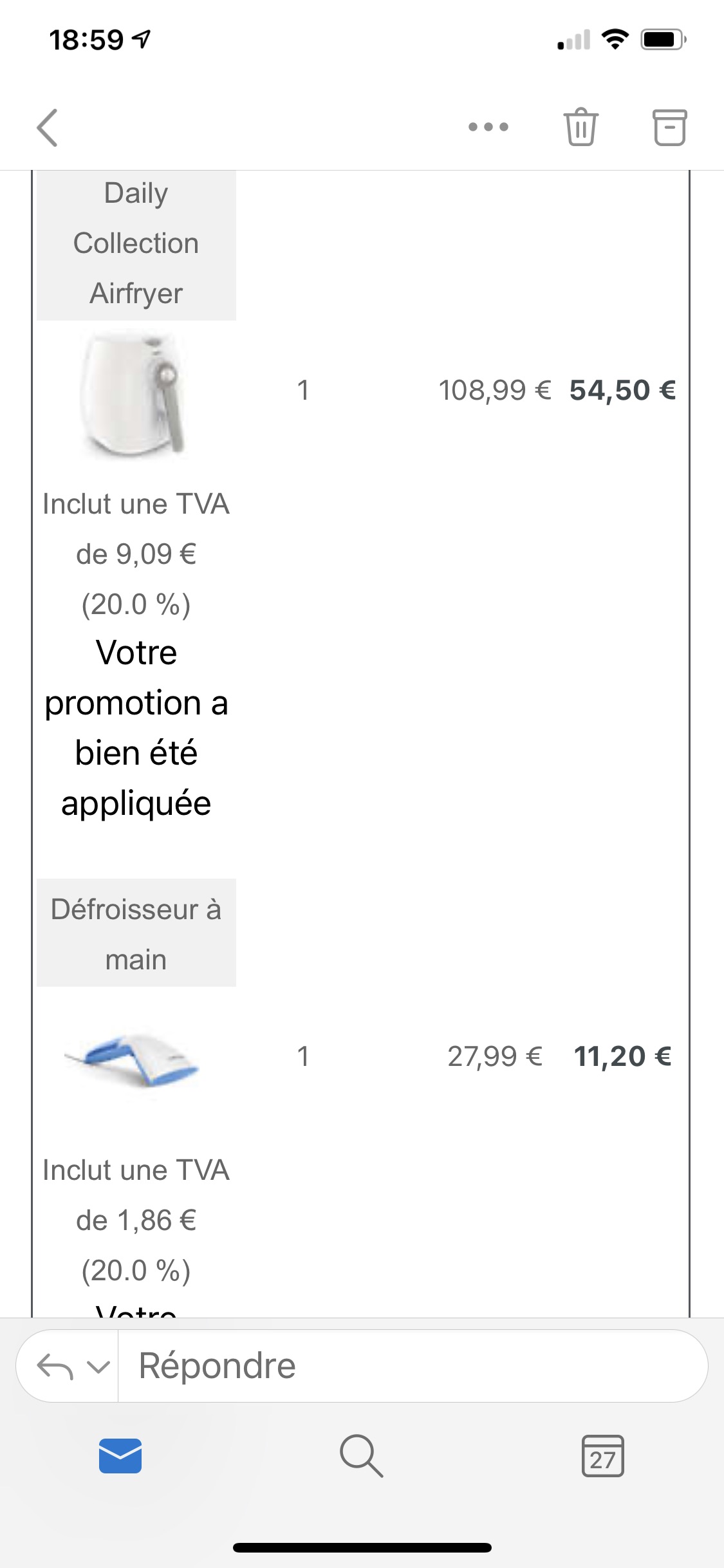The height and width of the screenshot is (1568, 724).
Task: Select the Défroisseur à main title
Action: [x=136, y=933]
